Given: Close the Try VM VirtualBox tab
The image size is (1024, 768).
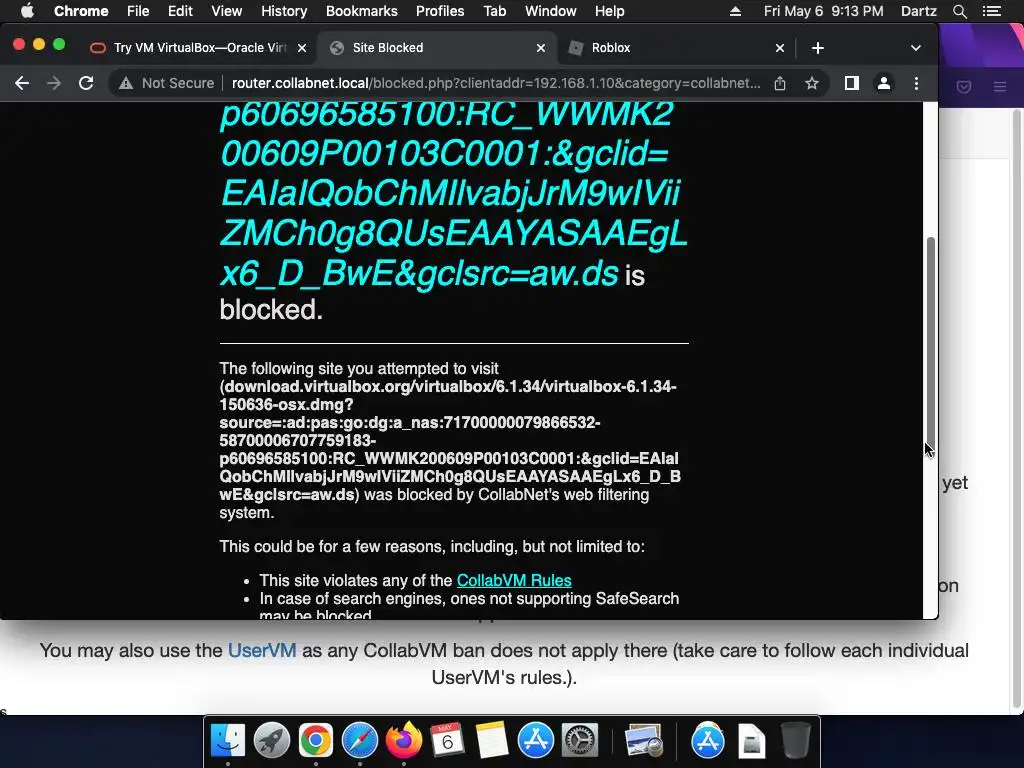Looking at the screenshot, I should (x=302, y=48).
